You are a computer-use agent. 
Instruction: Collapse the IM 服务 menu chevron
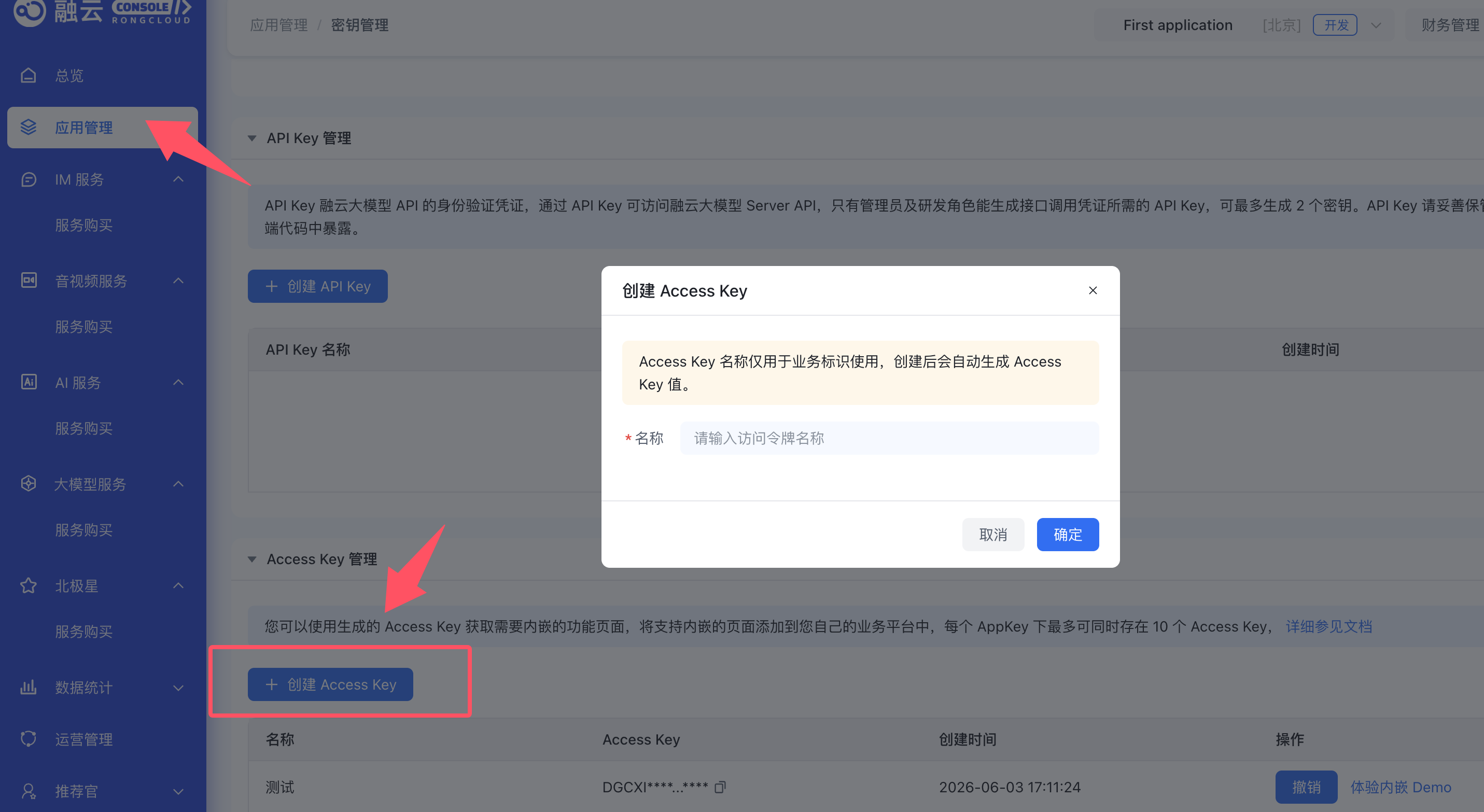point(178,180)
